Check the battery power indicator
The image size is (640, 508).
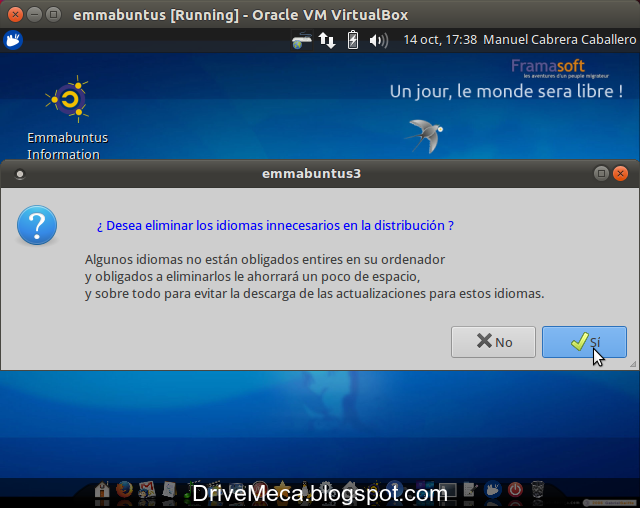point(353,40)
